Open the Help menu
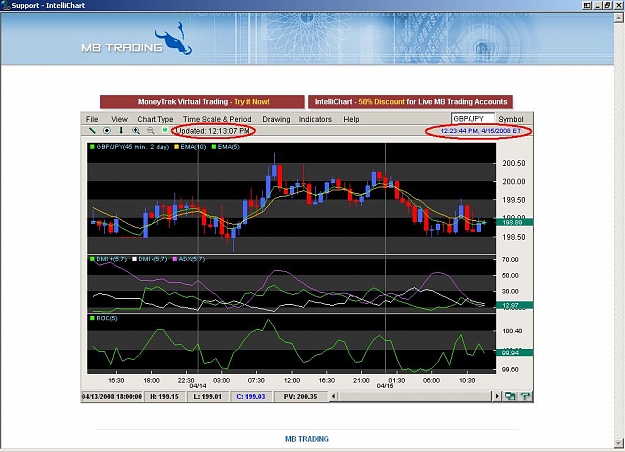This screenshot has height=452, width=625. point(351,119)
